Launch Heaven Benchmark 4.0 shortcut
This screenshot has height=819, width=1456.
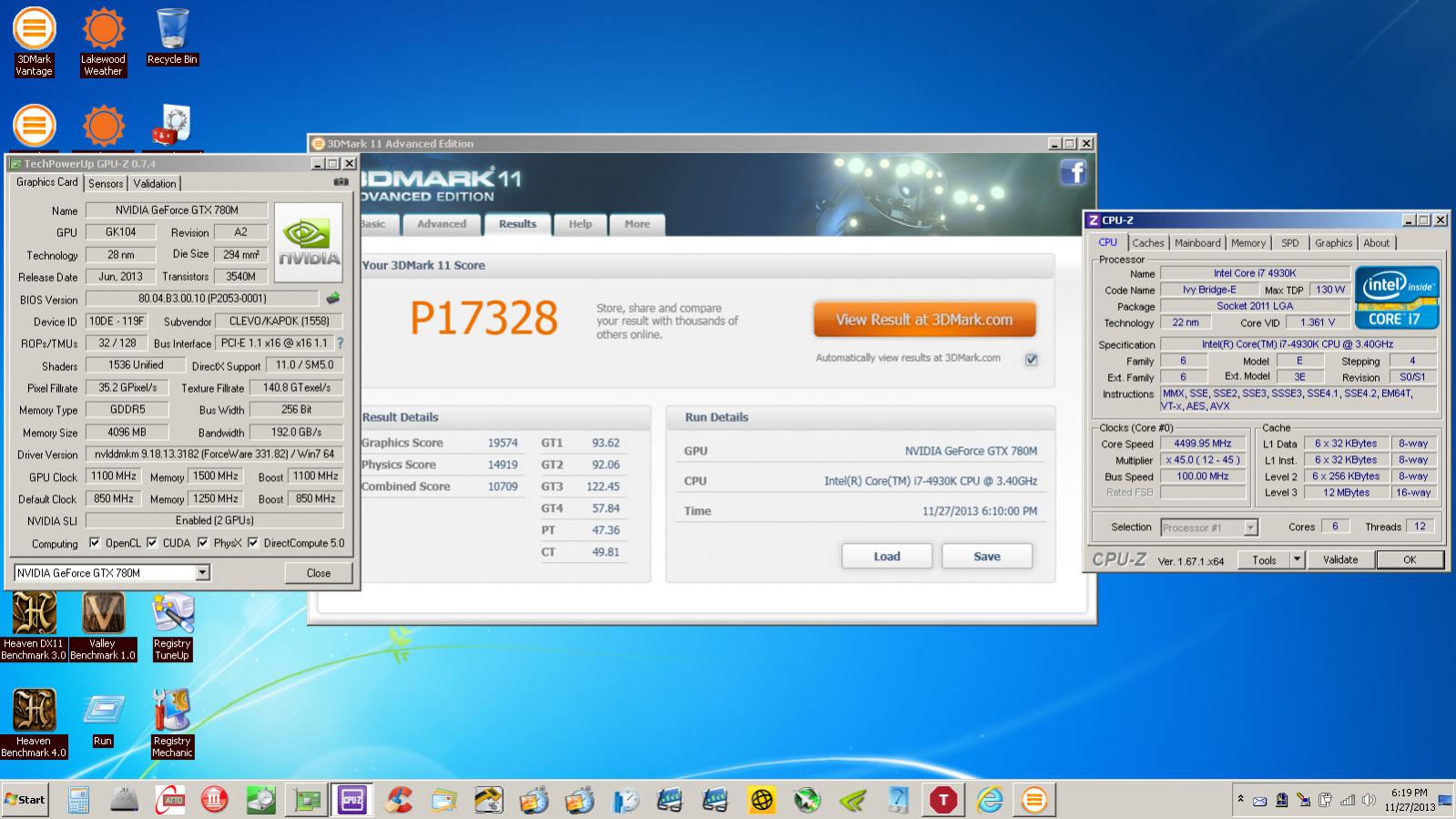tap(34, 723)
